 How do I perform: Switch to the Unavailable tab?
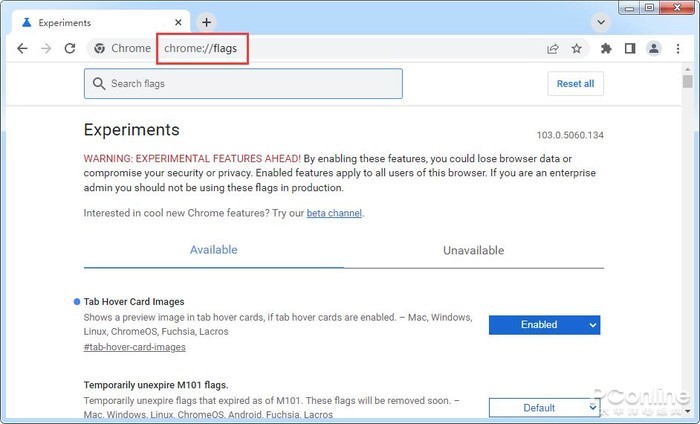pos(474,250)
